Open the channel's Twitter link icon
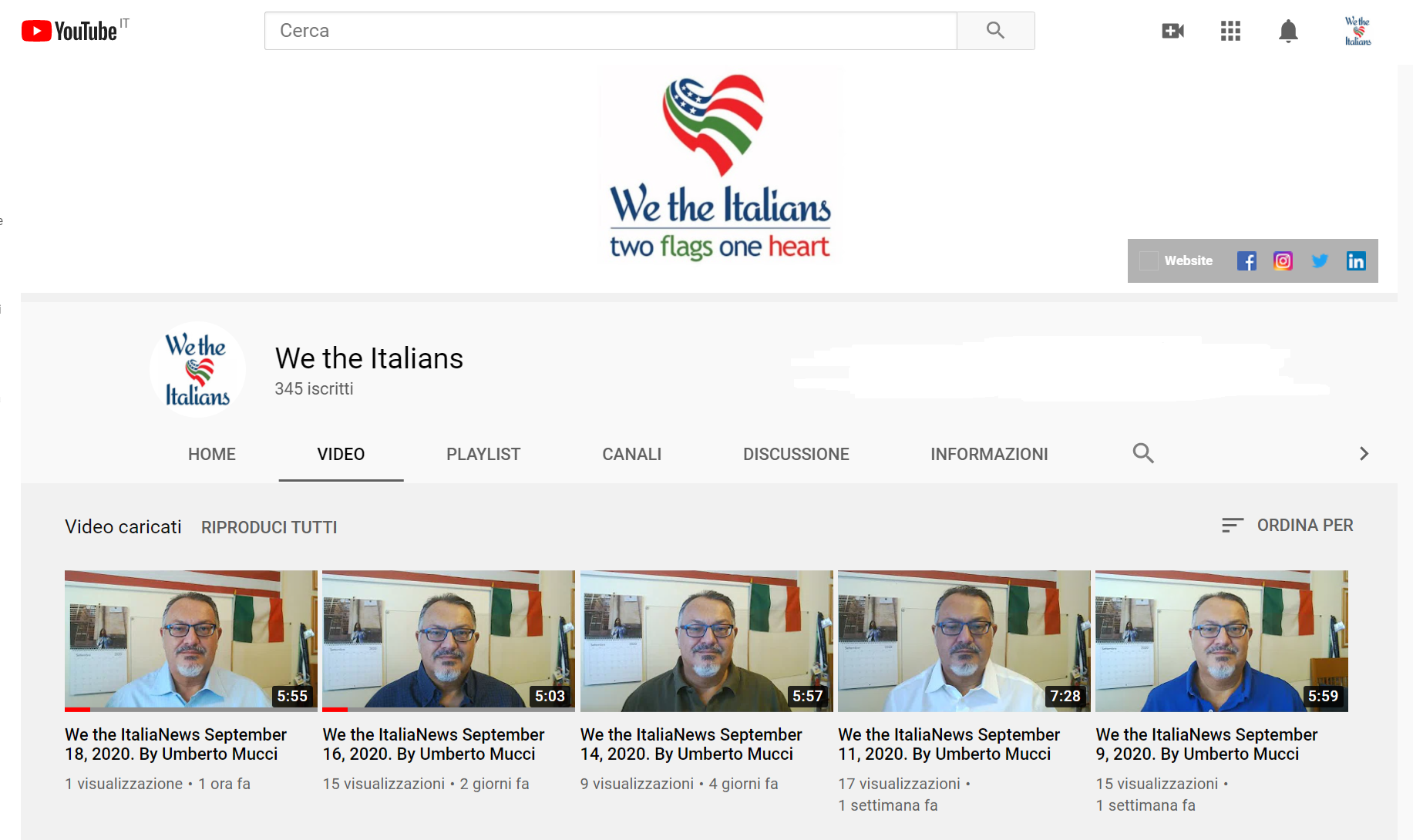 pos(1320,261)
